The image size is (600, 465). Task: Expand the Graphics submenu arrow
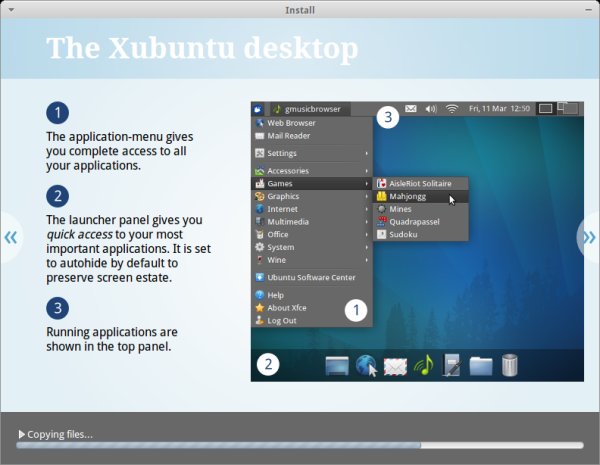pyautogui.click(x=367, y=196)
